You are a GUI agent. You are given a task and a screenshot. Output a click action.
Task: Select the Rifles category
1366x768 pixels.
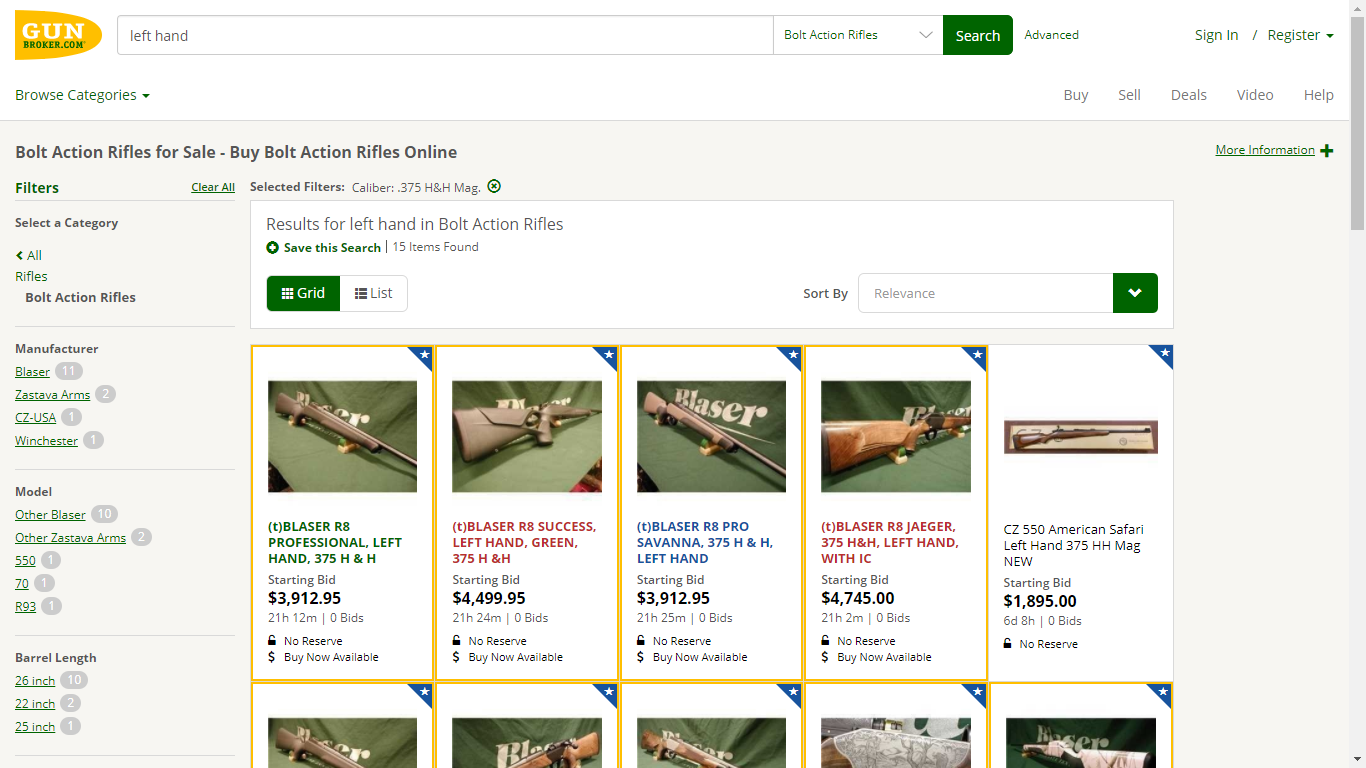pos(31,276)
